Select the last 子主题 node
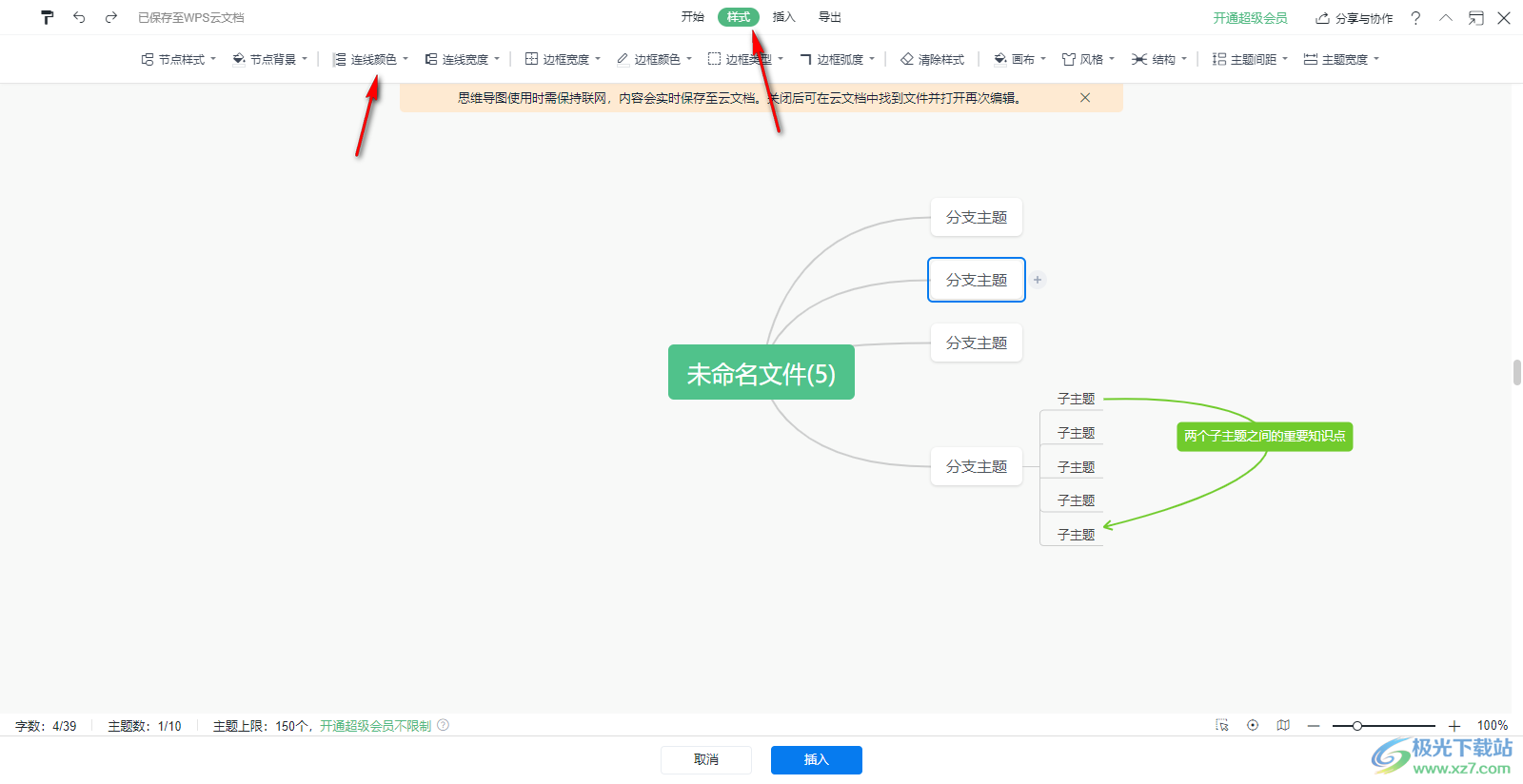The width and height of the screenshot is (1523, 784). tap(1076, 535)
